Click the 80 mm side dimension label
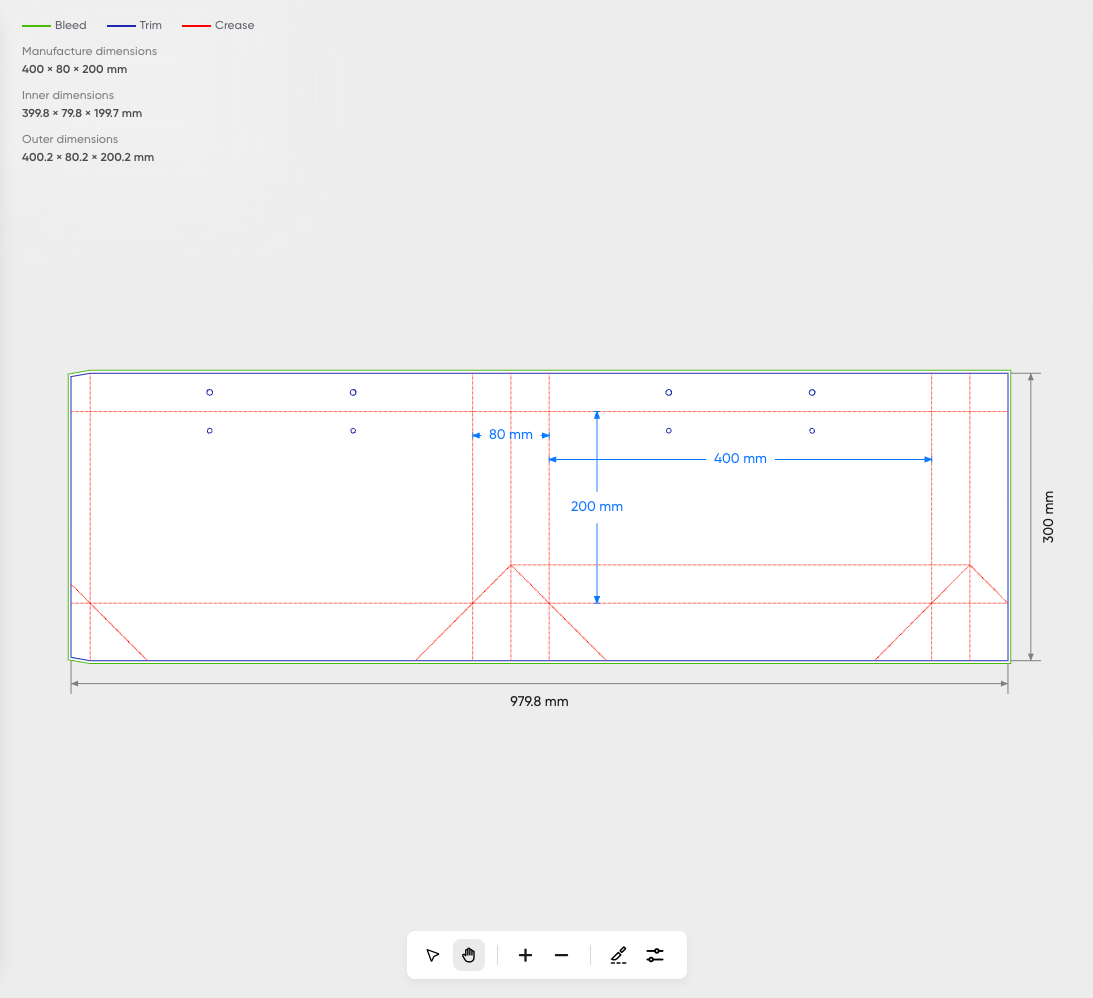1093x998 pixels. (510, 435)
